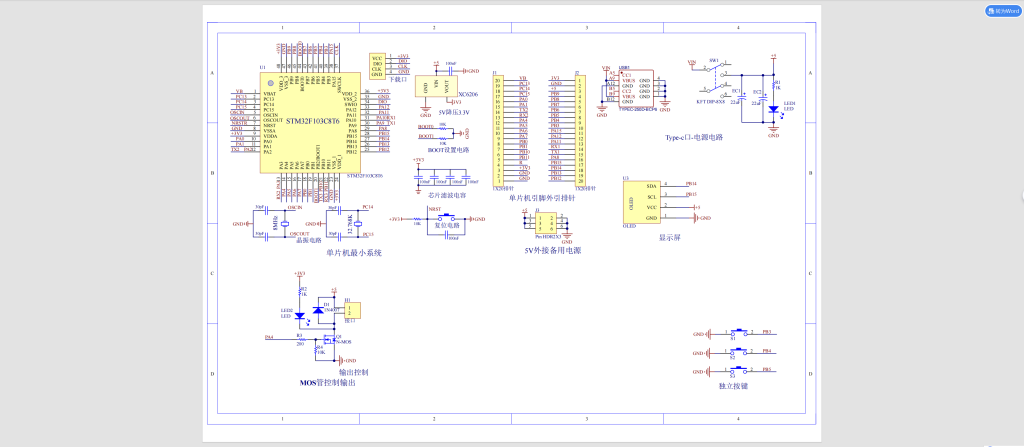Viewport: 1024px width, 447px height.
Task: Select the LED1 power indicator symbol
Action: (773, 107)
